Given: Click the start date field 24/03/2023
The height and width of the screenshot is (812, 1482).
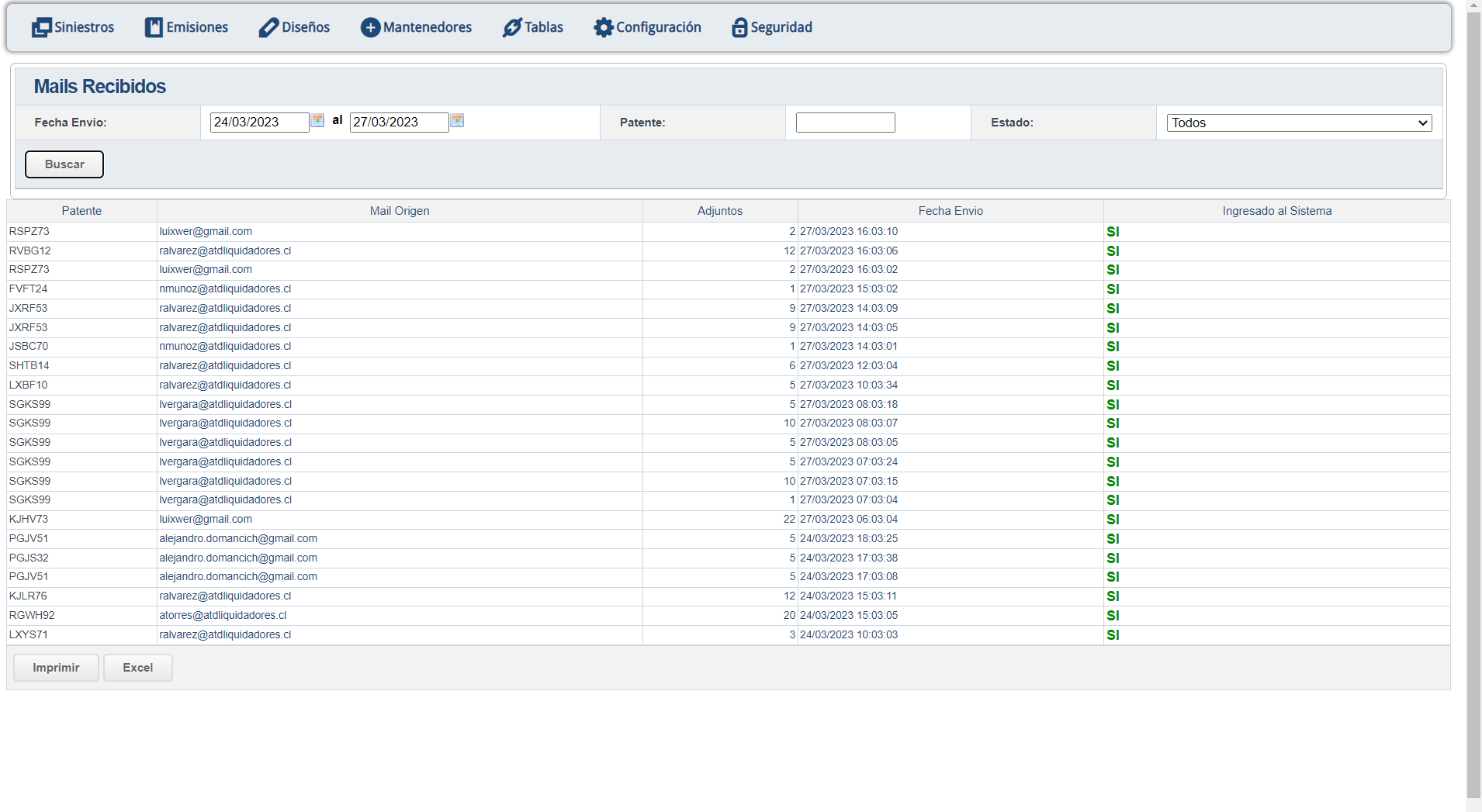Looking at the screenshot, I should tap(259, 123).
